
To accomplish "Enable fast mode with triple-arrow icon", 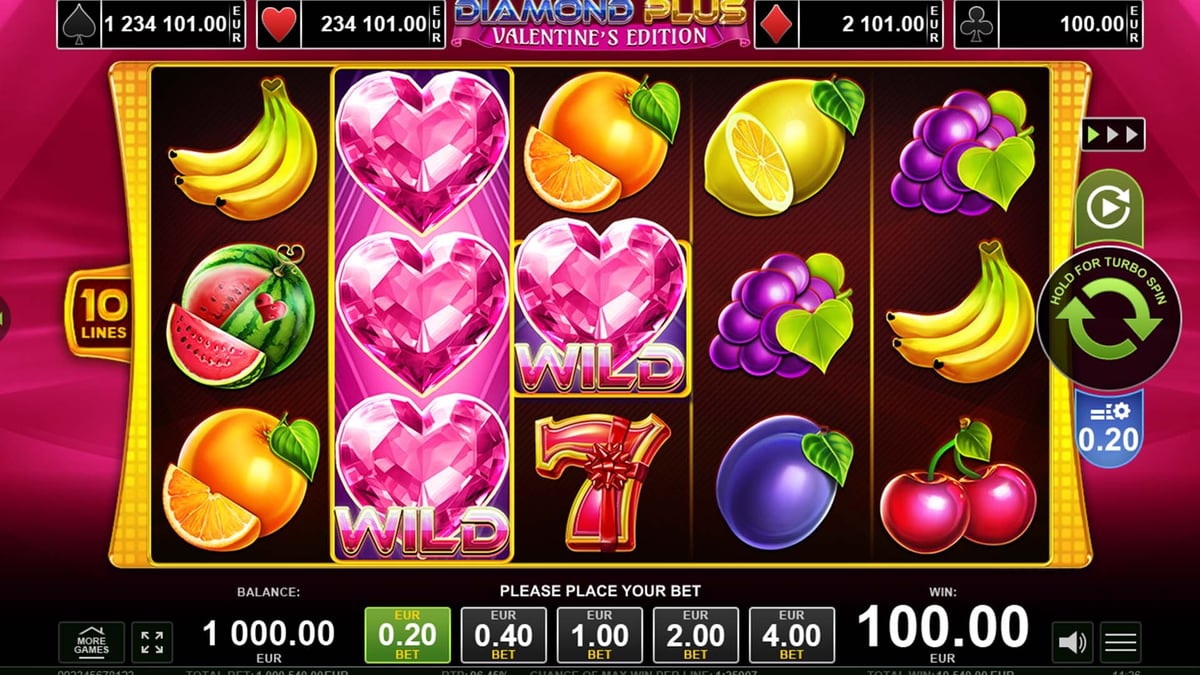I will [1113, 134].
